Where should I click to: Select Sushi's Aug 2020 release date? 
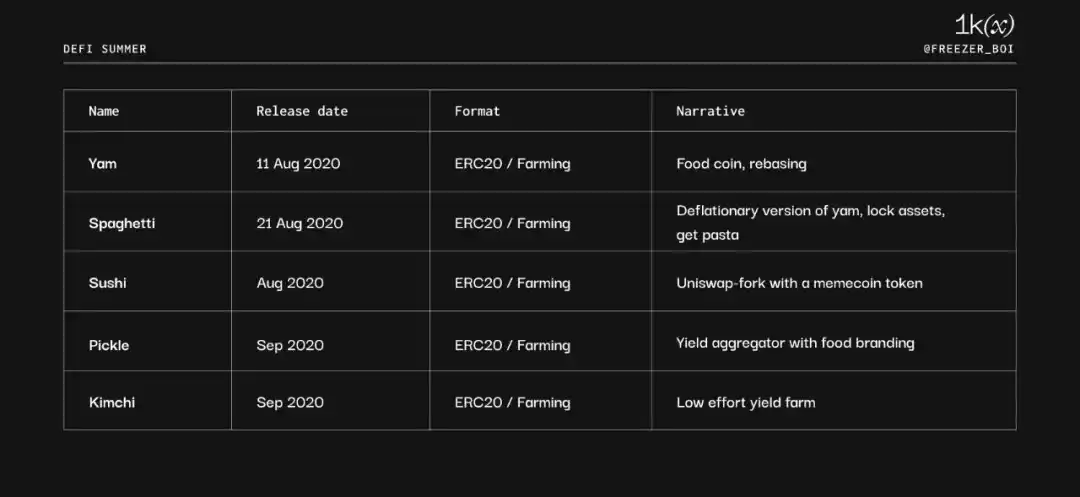[x=290, y=283]
